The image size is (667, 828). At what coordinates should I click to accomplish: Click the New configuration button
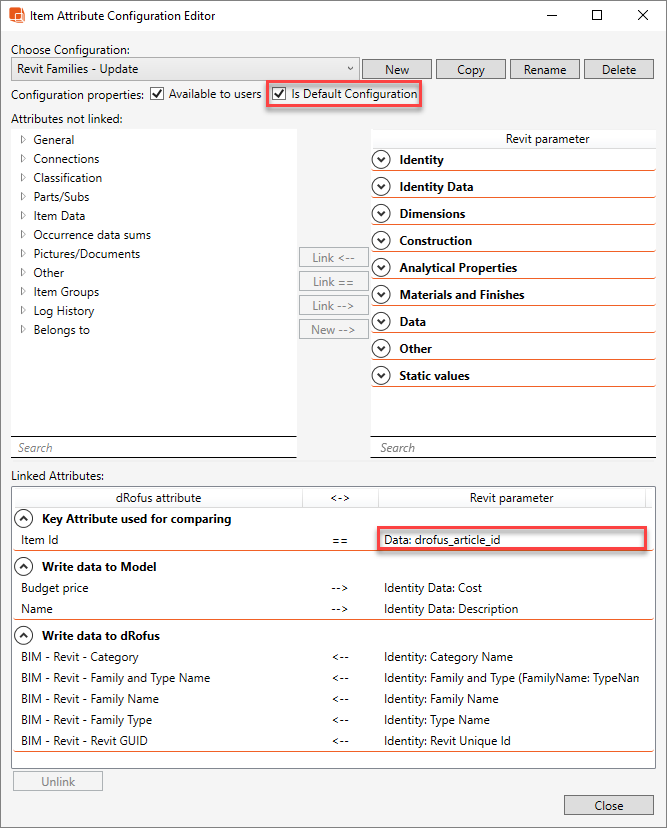coord(397,69)
